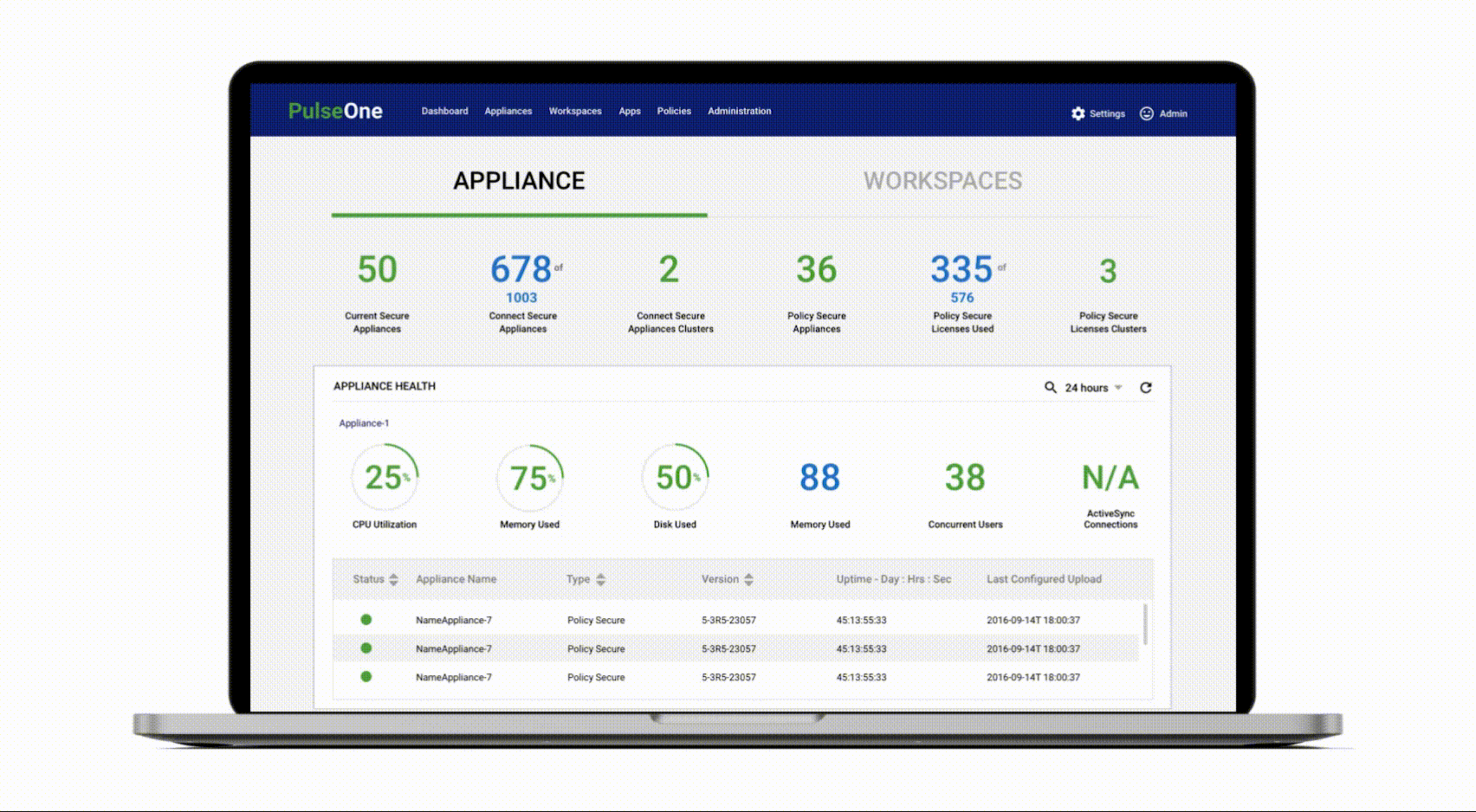Switch to the large APPLIANCE tab
Screen dimensions: 1476x812
pos(519,181)
